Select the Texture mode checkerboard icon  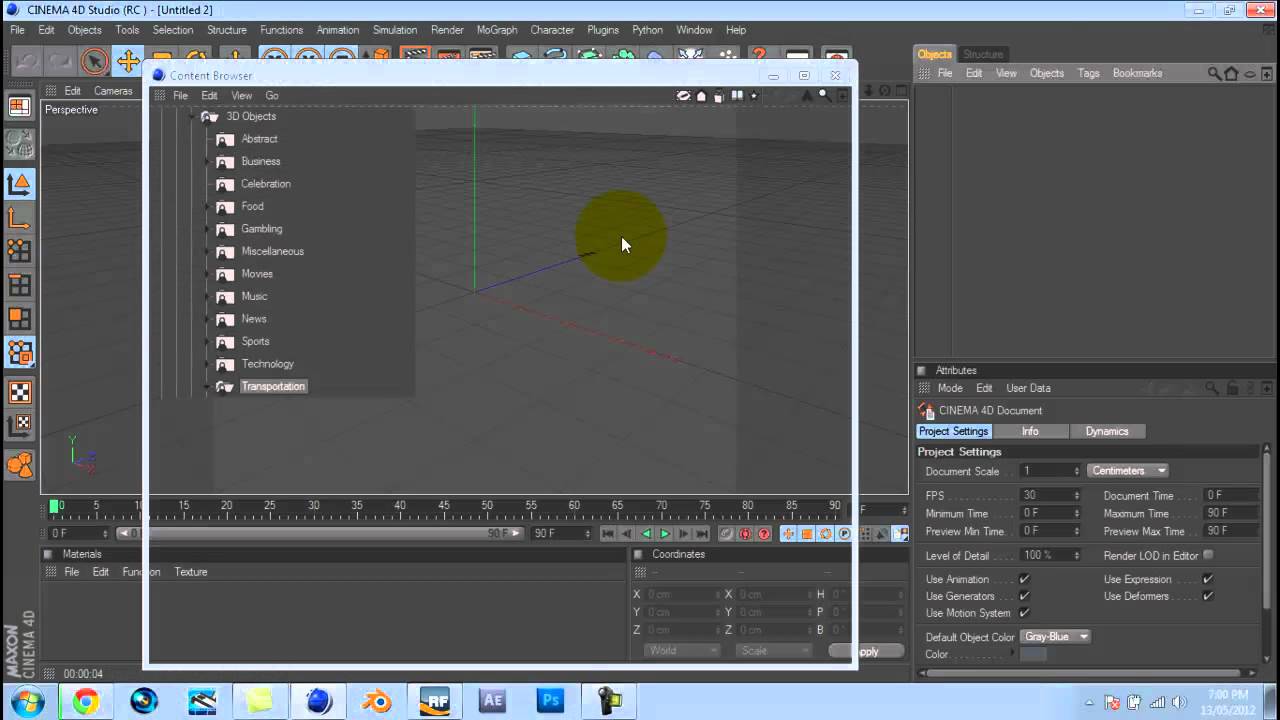point(19,392)
